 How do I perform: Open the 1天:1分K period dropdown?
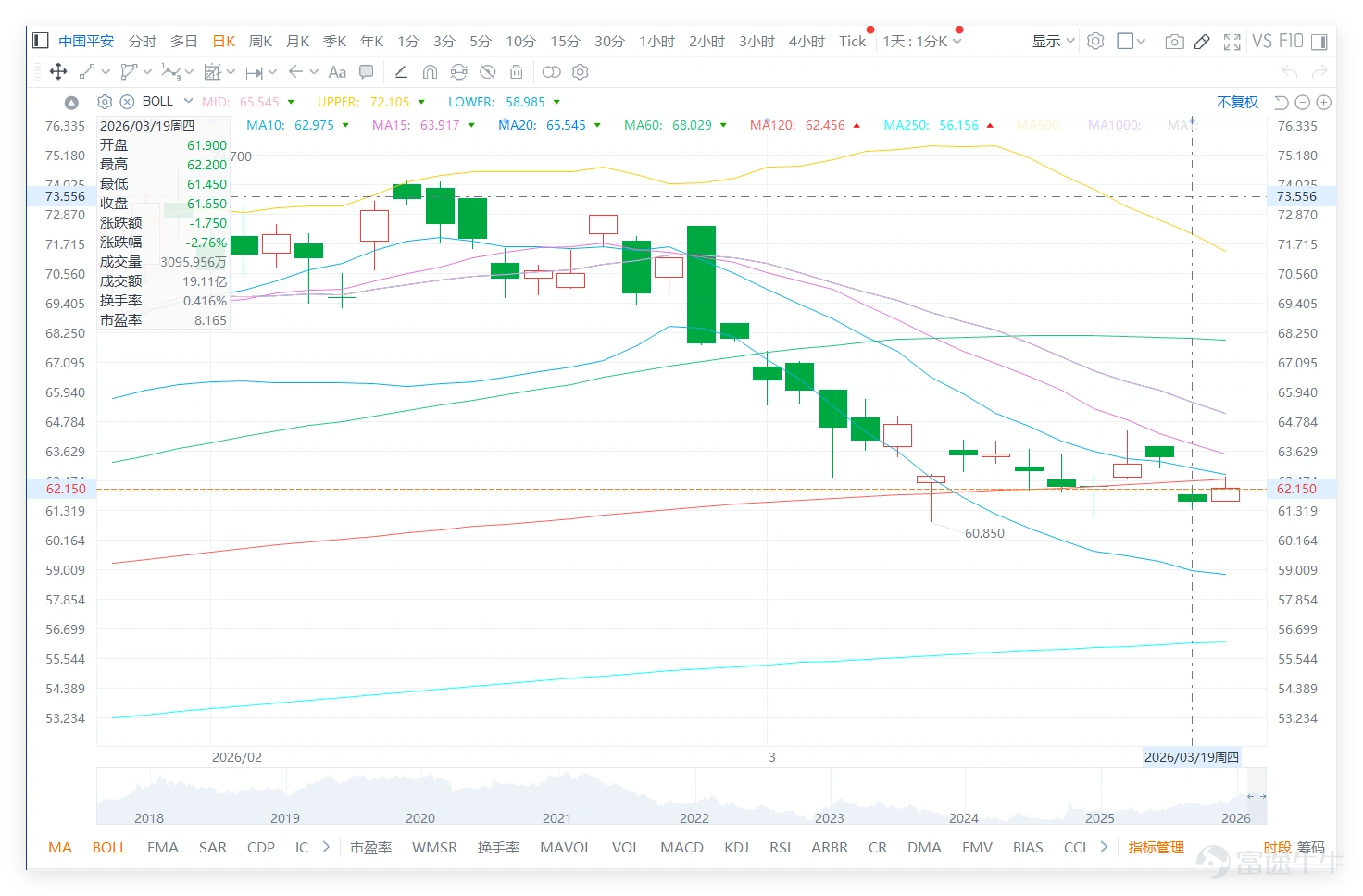tap(922, 42)
